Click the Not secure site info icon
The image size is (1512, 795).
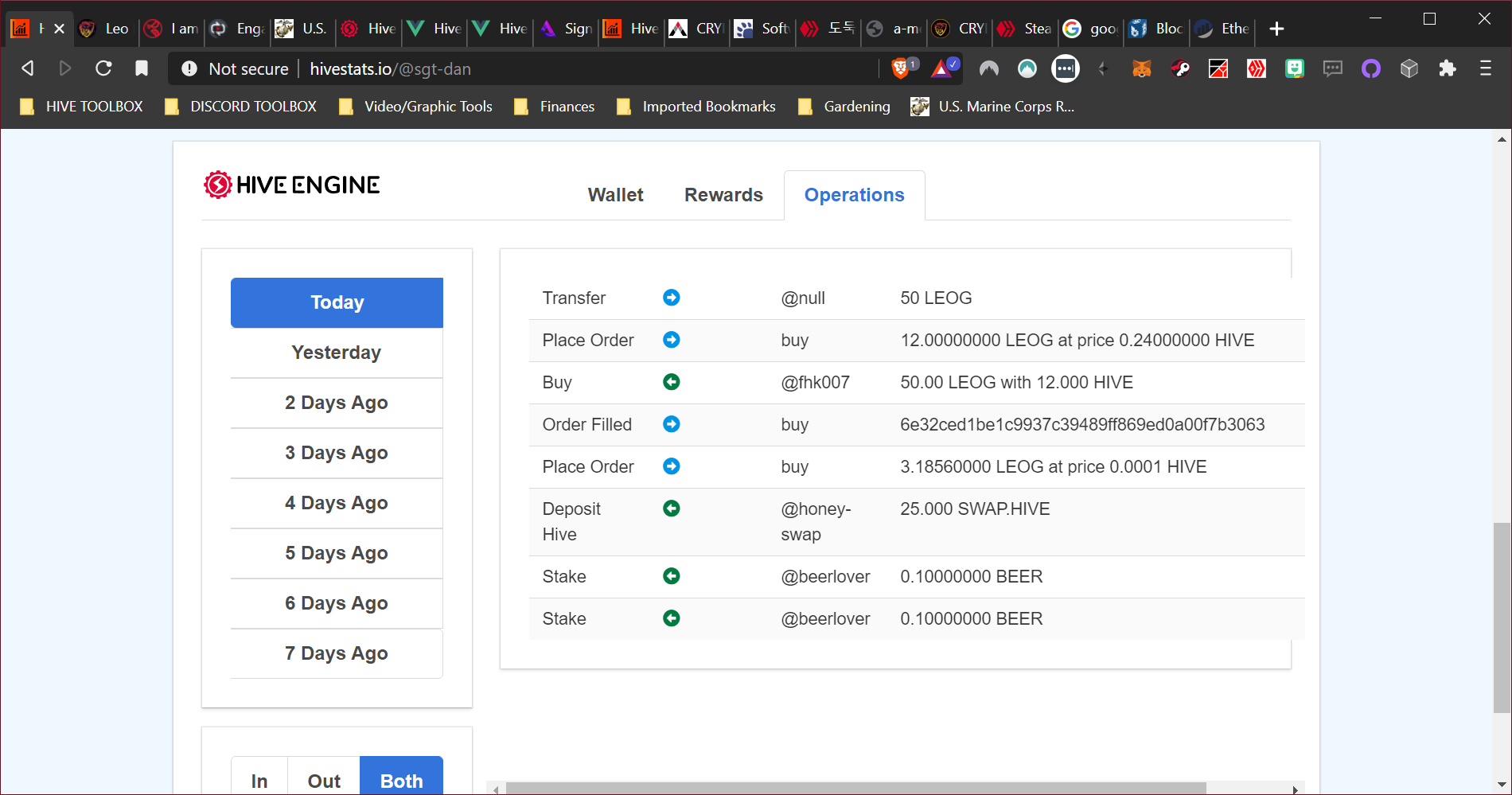[x=189, y=68]
